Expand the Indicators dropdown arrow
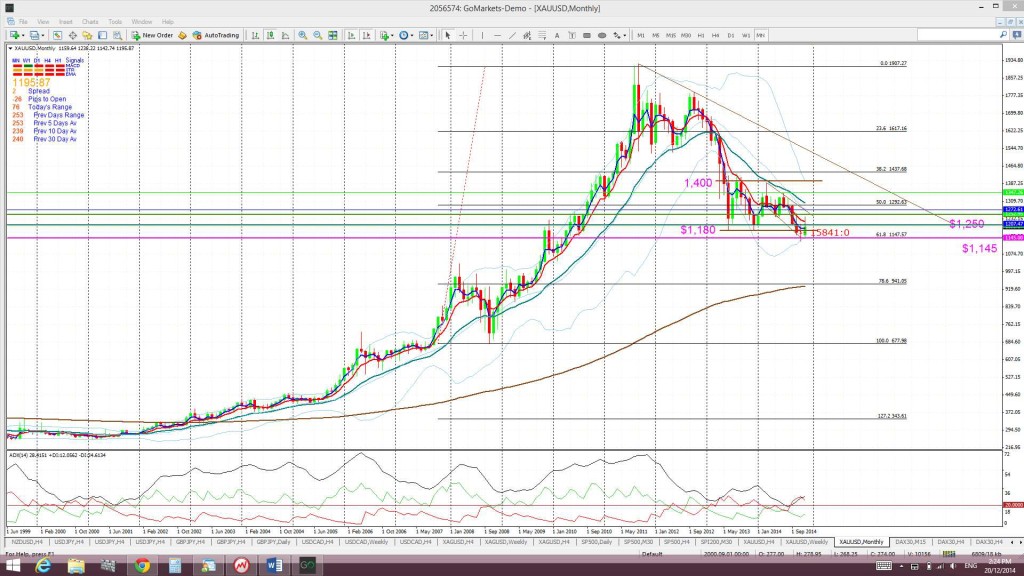Screen dimensions: 1024x576 point(392,35)
